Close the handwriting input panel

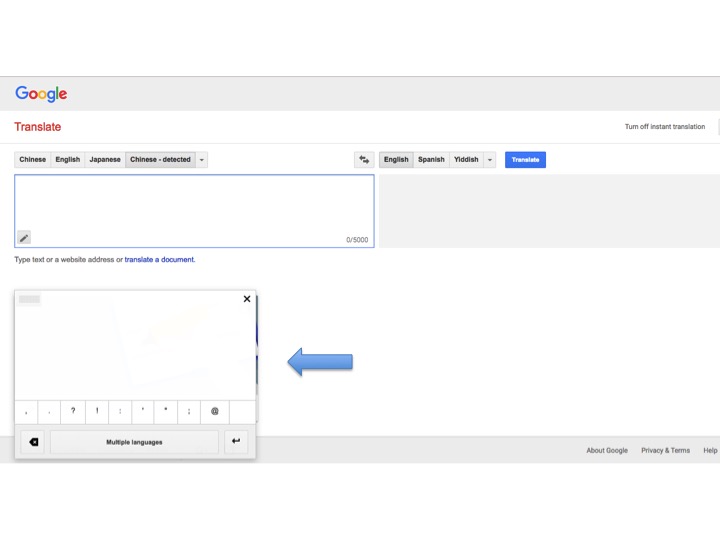click(x=247, y=299)
